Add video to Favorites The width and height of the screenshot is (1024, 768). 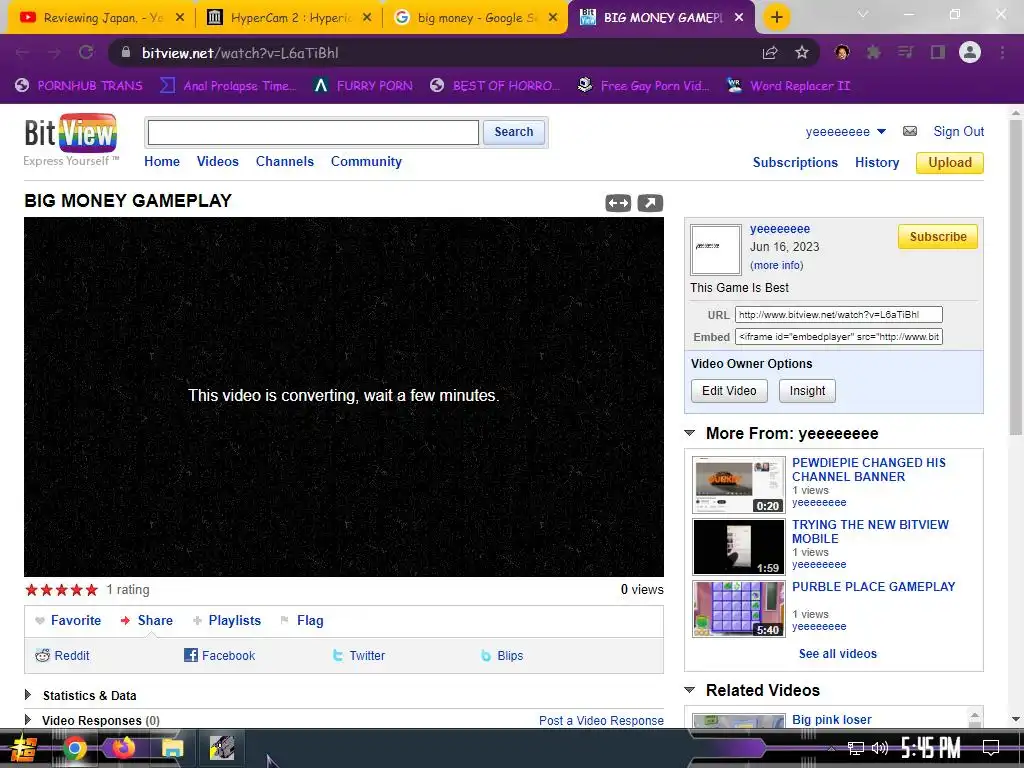[x=68, y=620]
